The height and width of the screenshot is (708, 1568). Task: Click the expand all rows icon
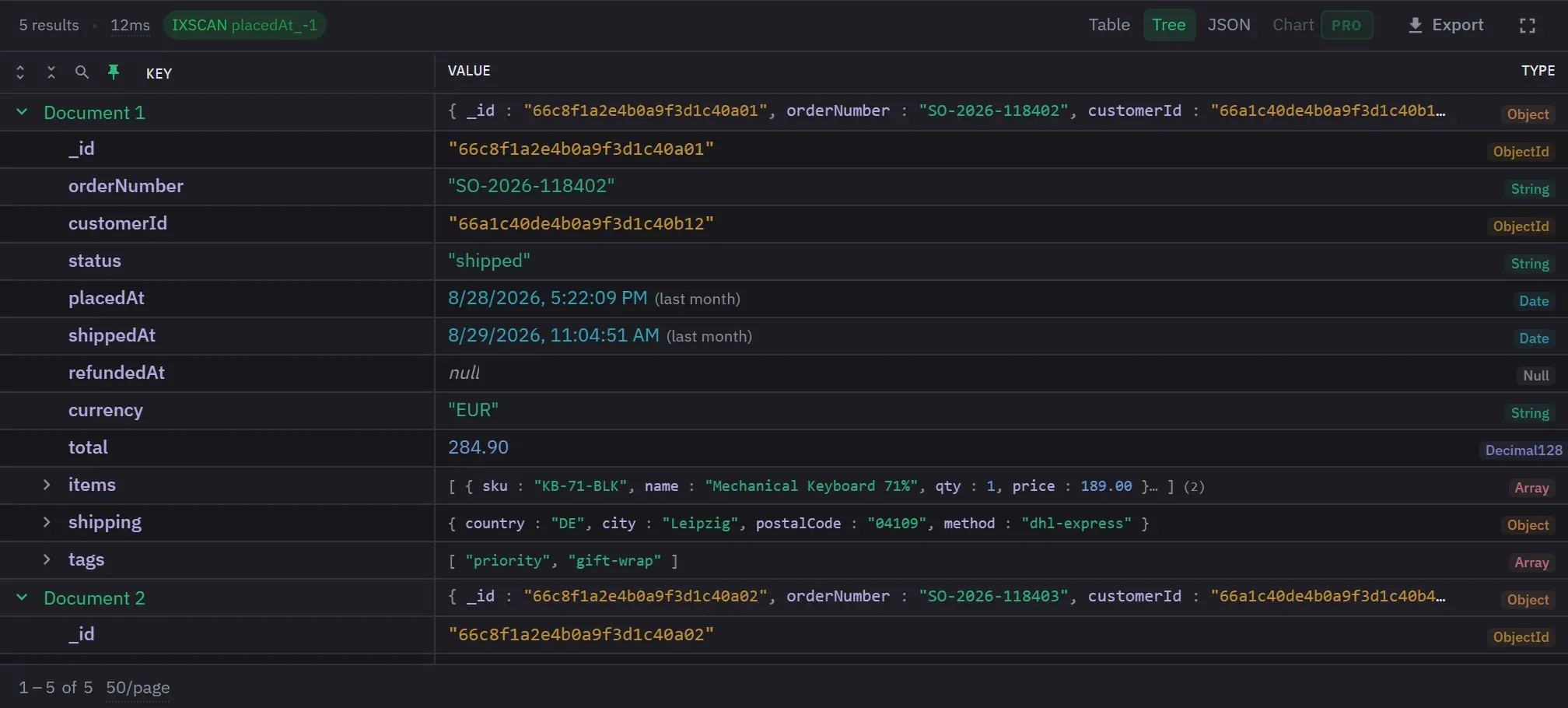coord(20,72)
